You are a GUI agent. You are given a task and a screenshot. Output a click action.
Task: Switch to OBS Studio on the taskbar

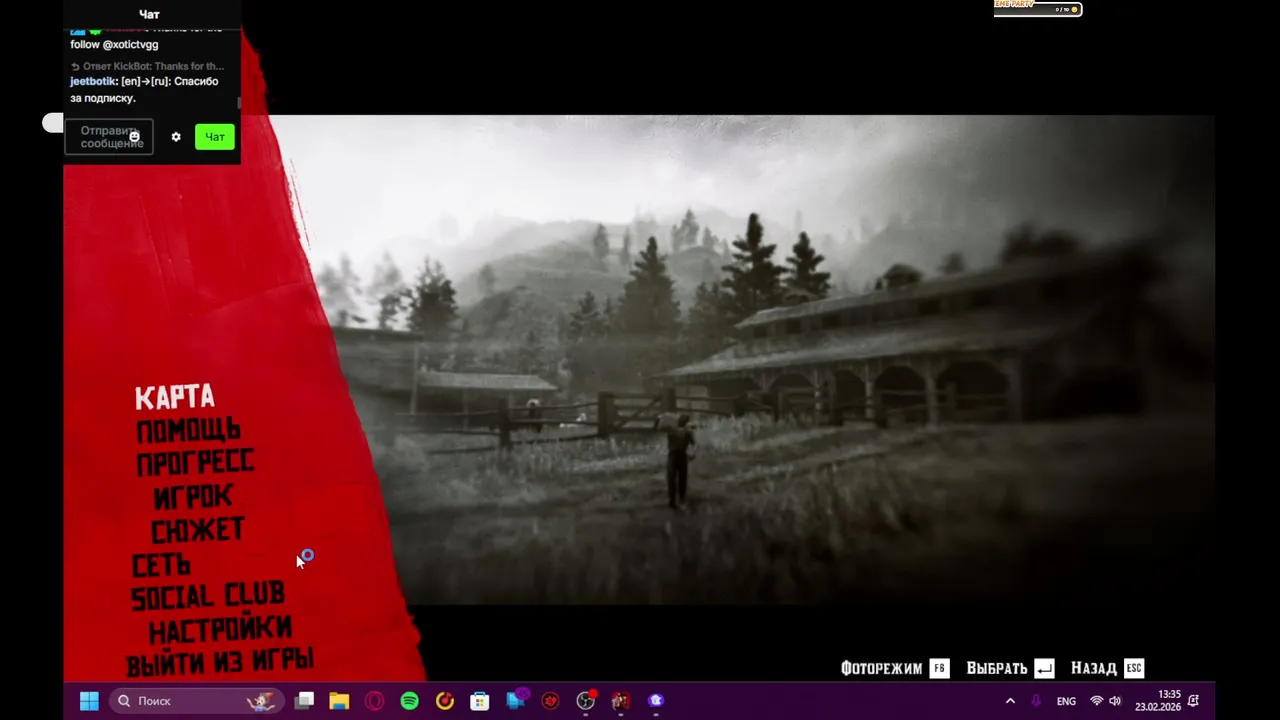pos(586,701)
